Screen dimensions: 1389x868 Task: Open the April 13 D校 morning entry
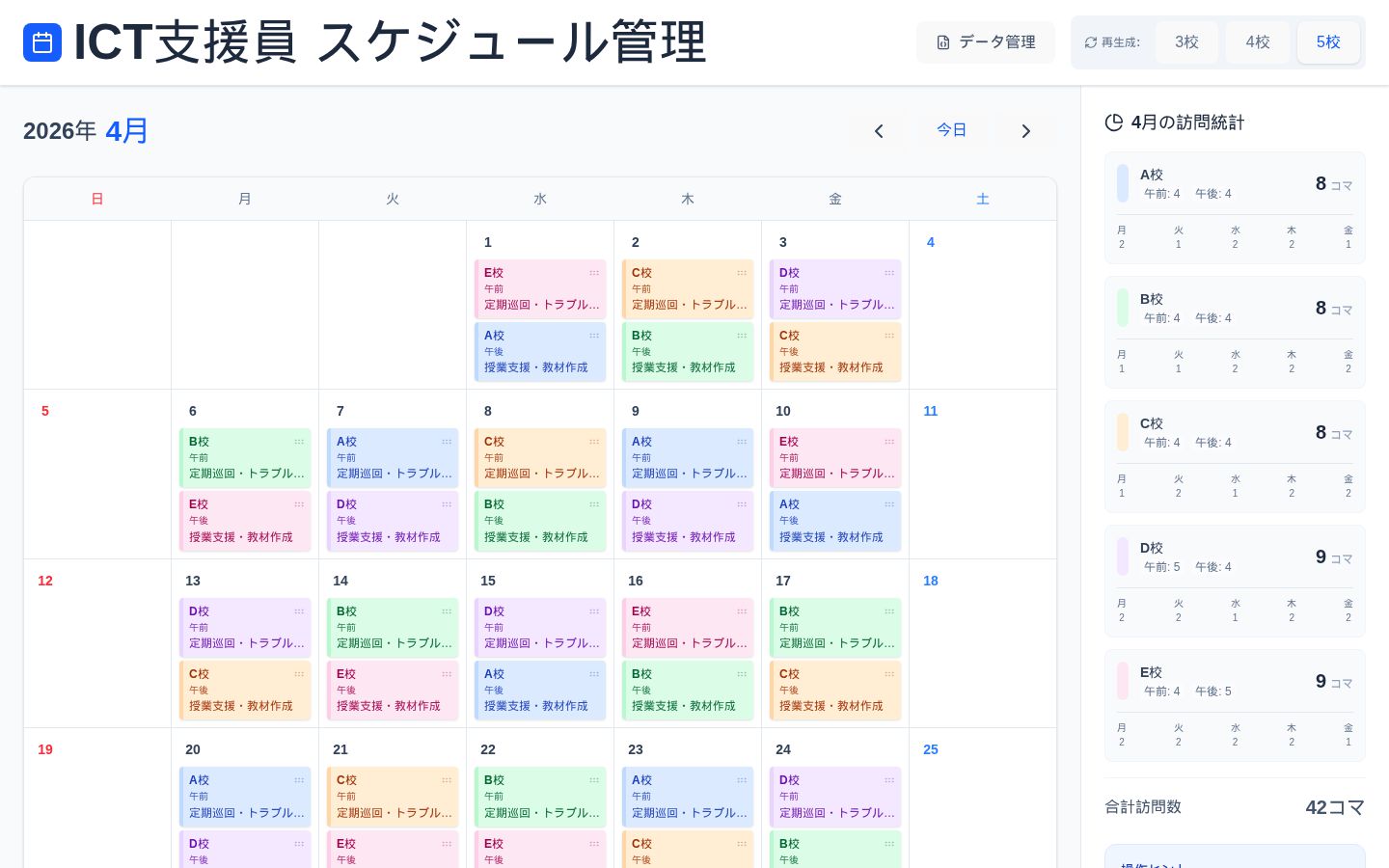pos(245,627)
